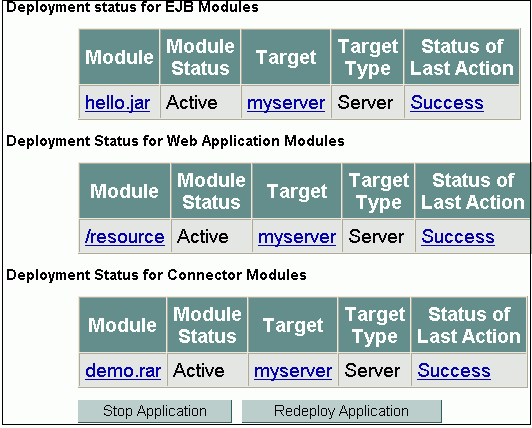Click Module Status header in EJB table

tap(200, 57)
